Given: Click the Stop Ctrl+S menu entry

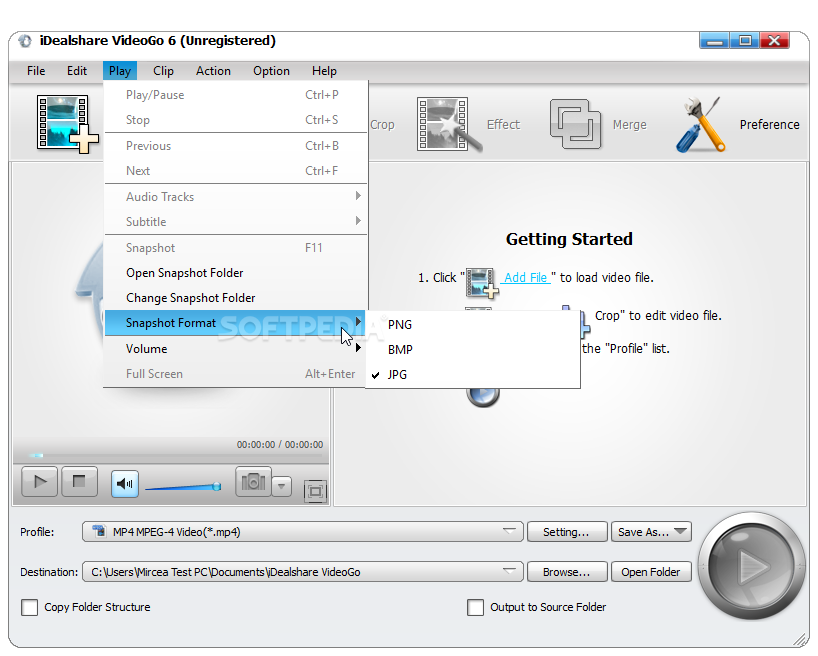Looking at the screenshot, I should [x=236, y=120].
